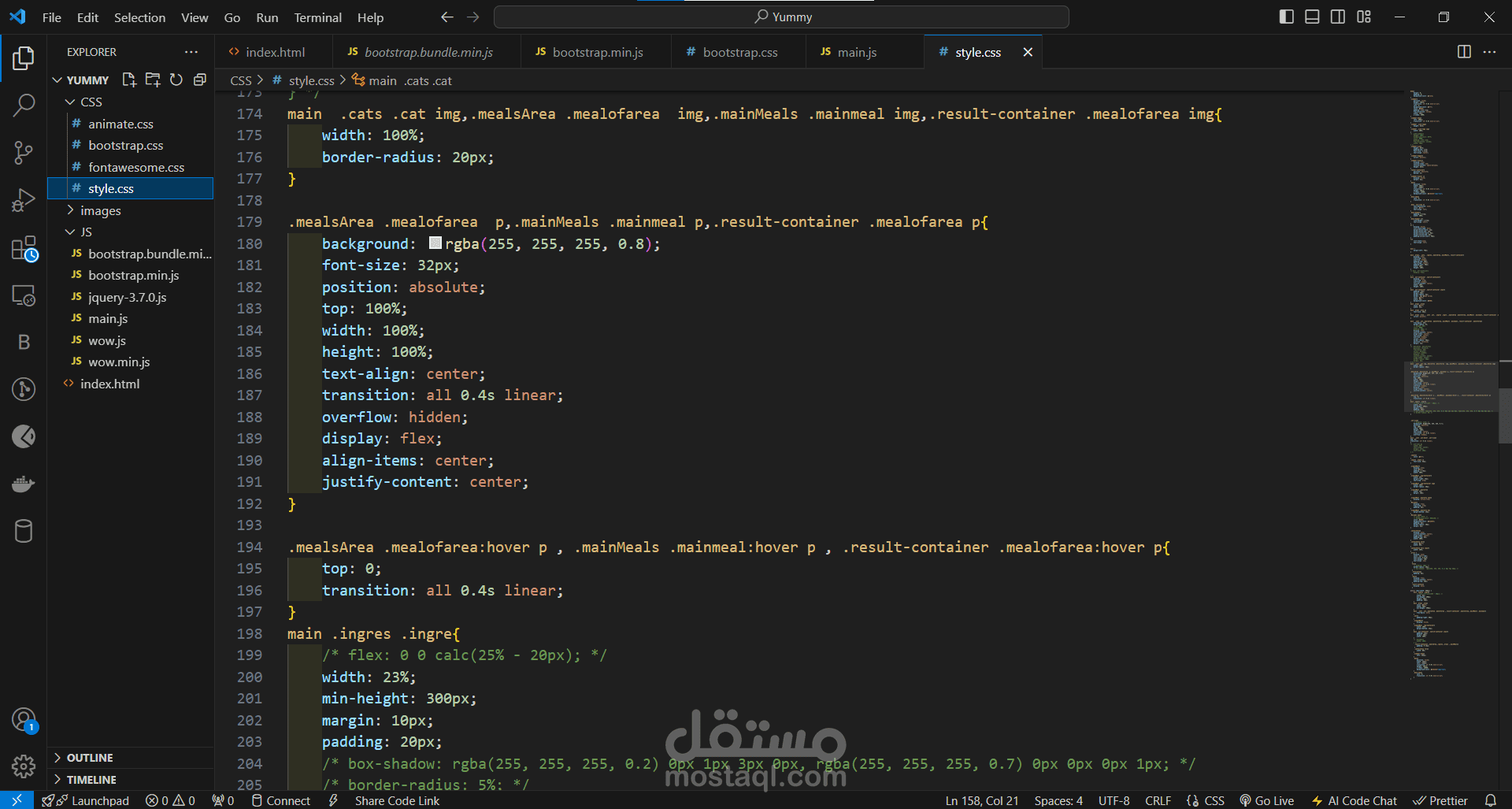Open animate.css in Explorer
Viewport: 1512px width, 809px height.
pos(120,124)
